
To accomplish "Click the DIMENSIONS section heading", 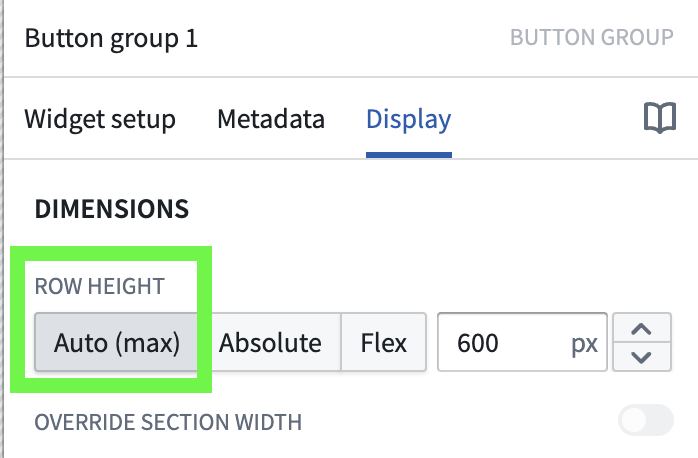I will (112, 209).
